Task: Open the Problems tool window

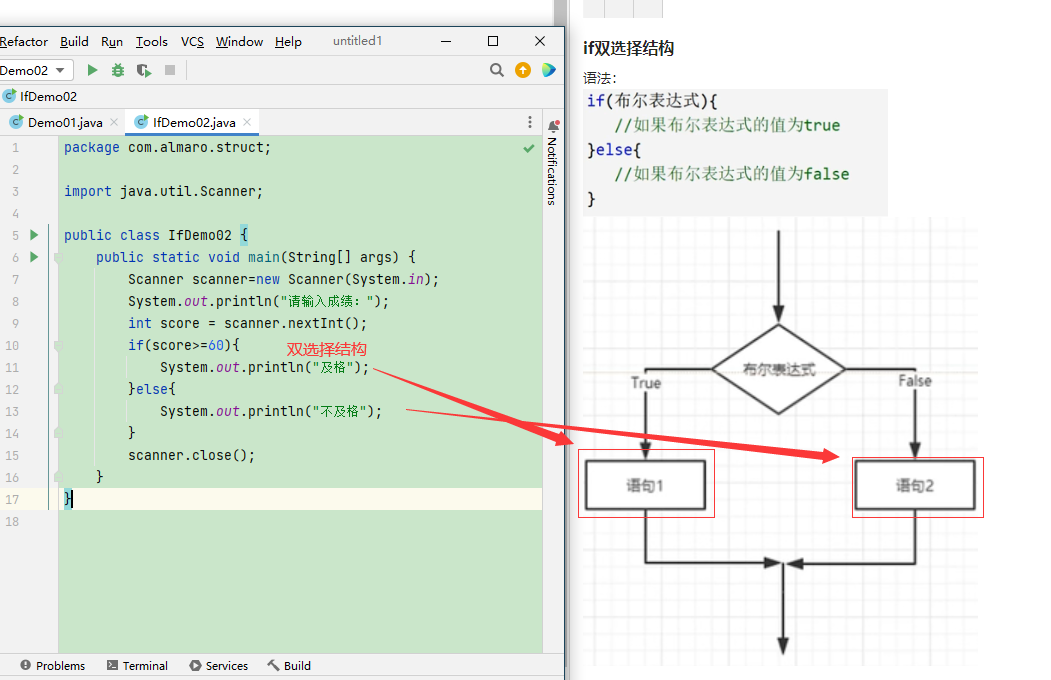Action: [53, 665]
